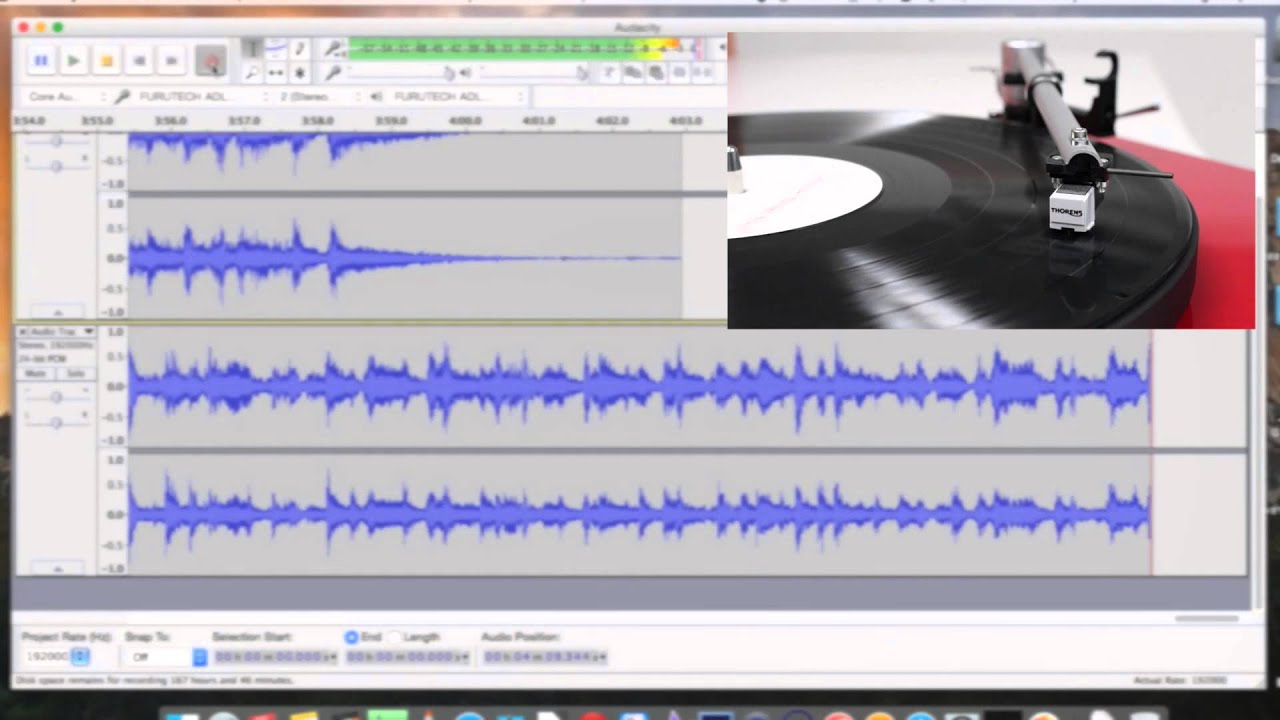Click the selection End time field
This screenshot has height=720, width=1280.
click(x=408, y=657)
